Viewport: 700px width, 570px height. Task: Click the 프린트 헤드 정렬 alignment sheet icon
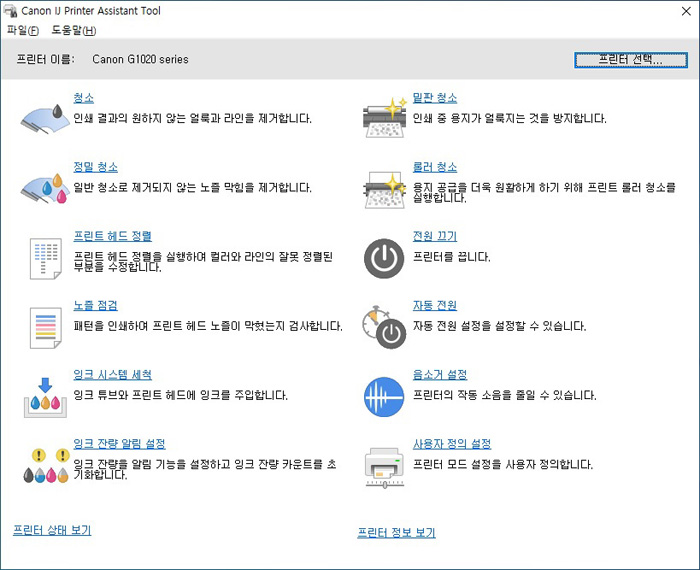(46, 258)
